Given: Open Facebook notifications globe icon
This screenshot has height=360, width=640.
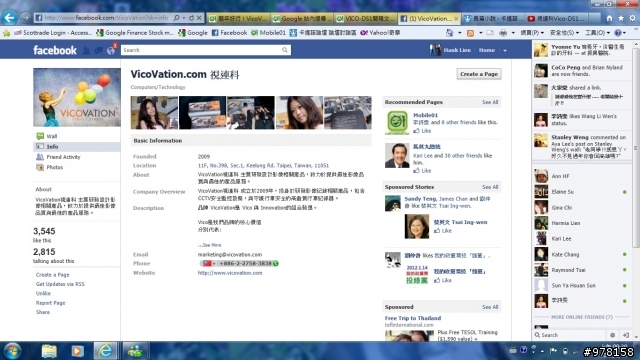Looking at the screenshot, I should click(x=111, y=50).
